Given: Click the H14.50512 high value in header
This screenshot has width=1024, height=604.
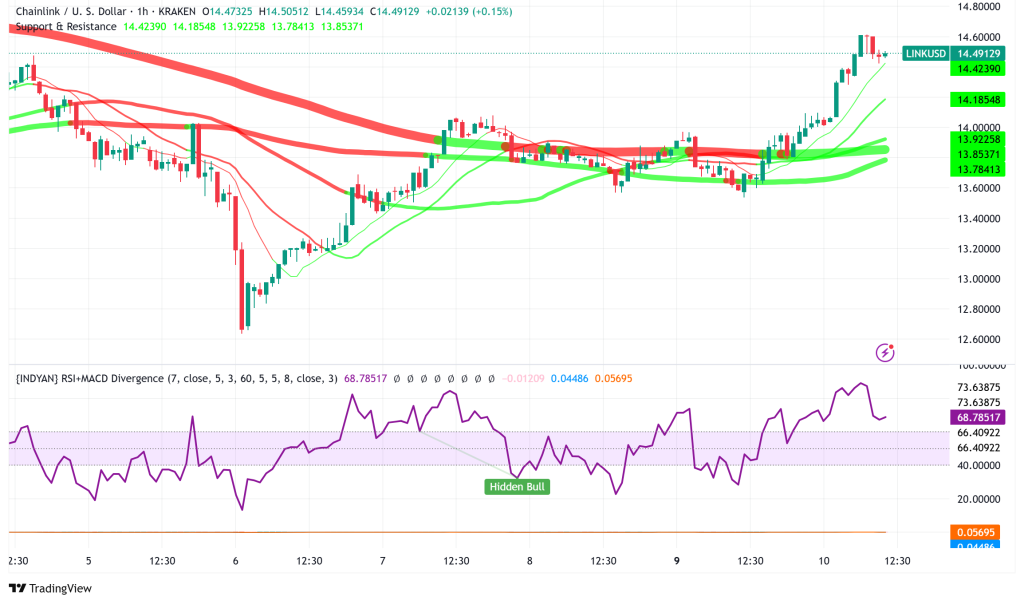Looking at the screenshot, I should point(283,11).
